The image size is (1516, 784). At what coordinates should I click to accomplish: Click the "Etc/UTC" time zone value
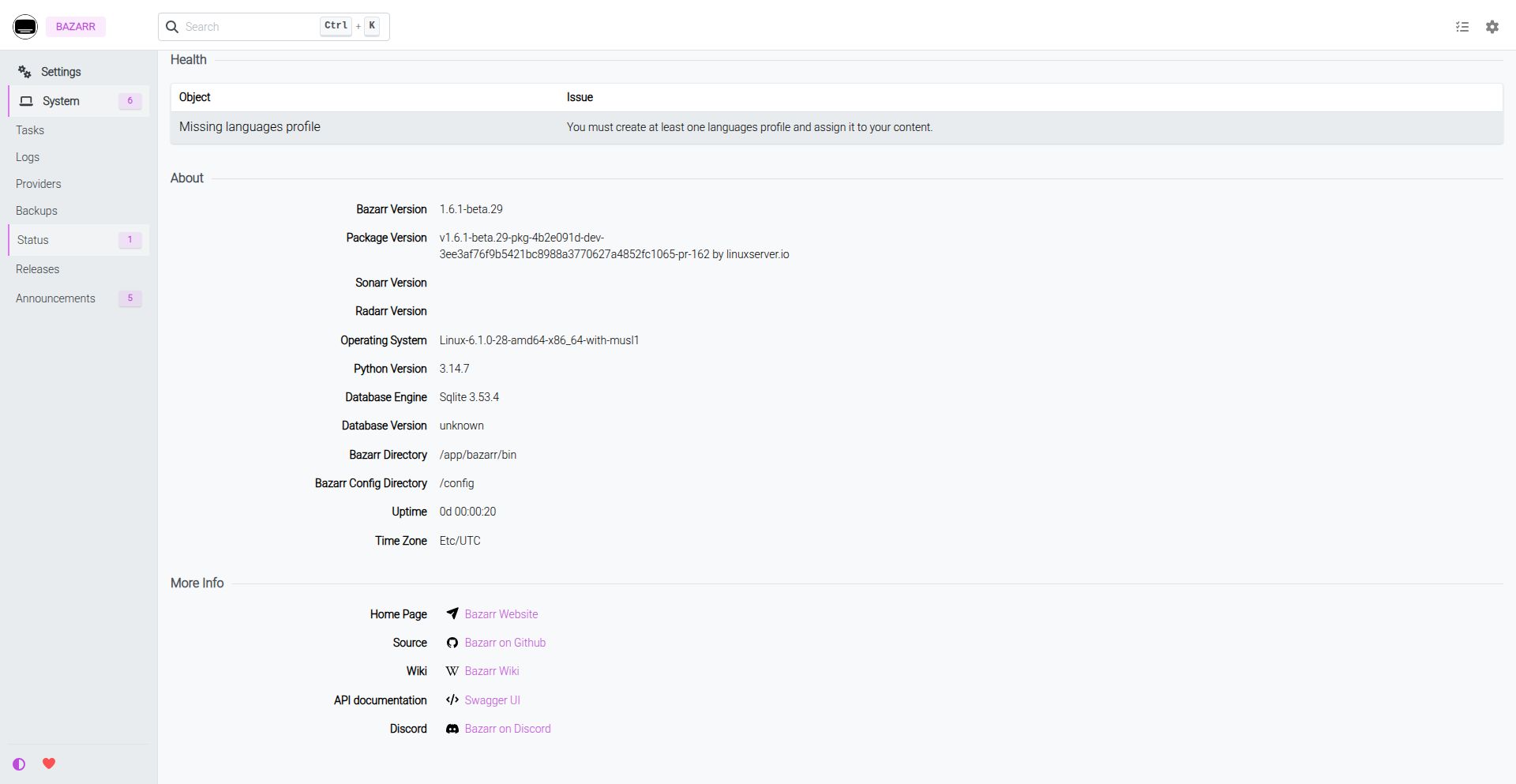coord(460,541)
